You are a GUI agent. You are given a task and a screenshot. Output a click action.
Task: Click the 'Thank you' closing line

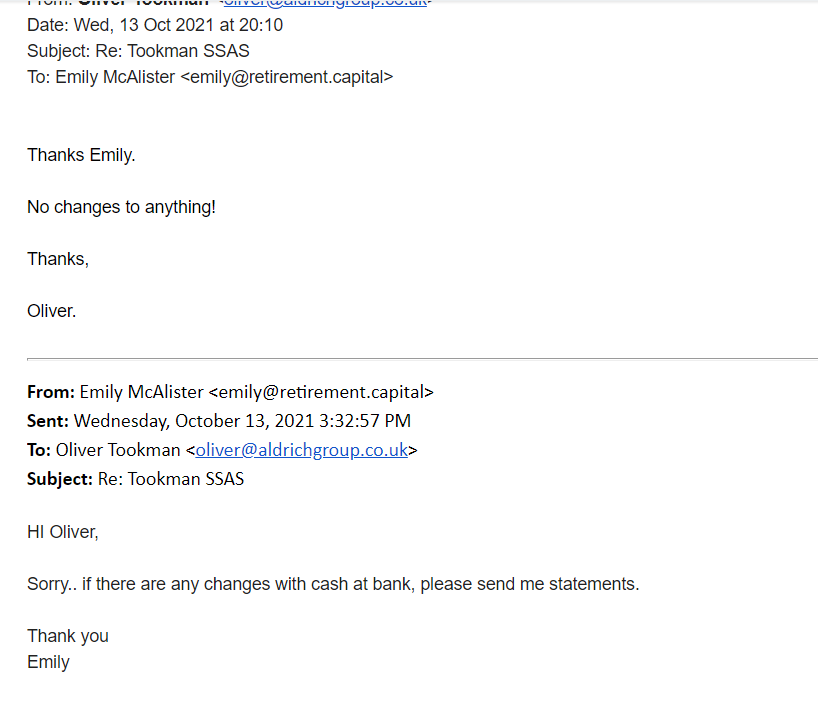tap(68, 636)
